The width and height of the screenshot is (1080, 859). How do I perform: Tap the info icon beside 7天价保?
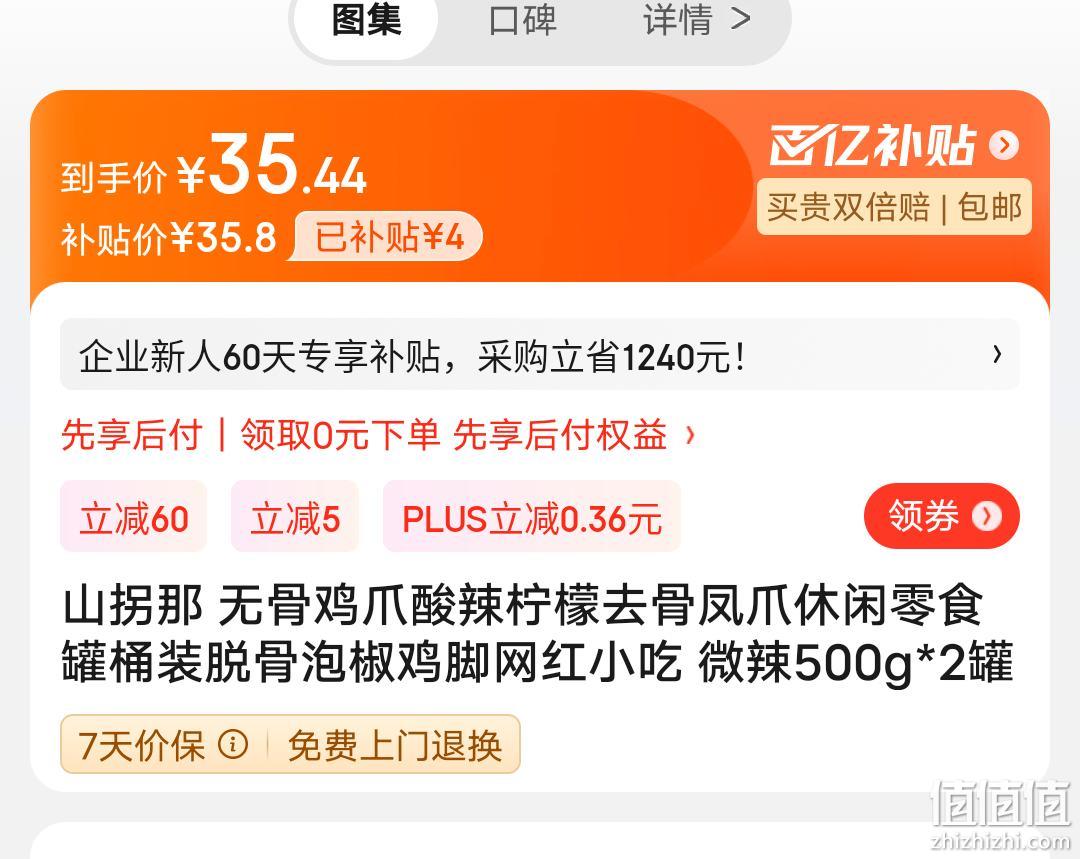click(x=233, y=744)
